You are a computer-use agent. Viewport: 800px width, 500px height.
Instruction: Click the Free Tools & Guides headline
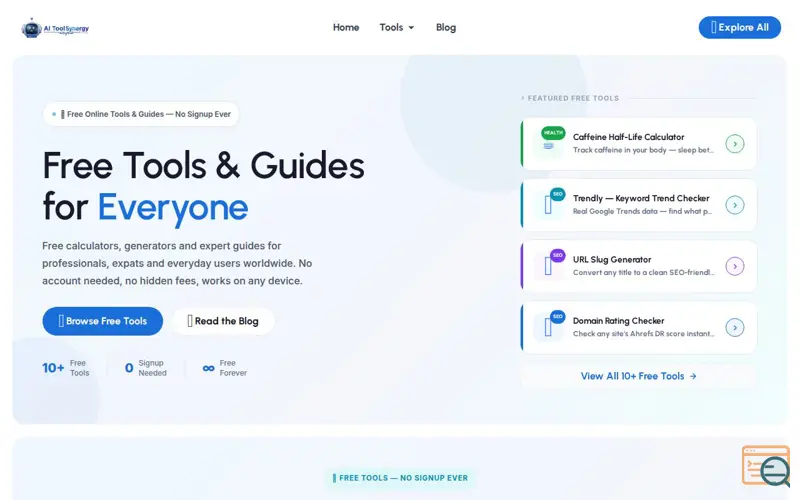coord(204,186)
